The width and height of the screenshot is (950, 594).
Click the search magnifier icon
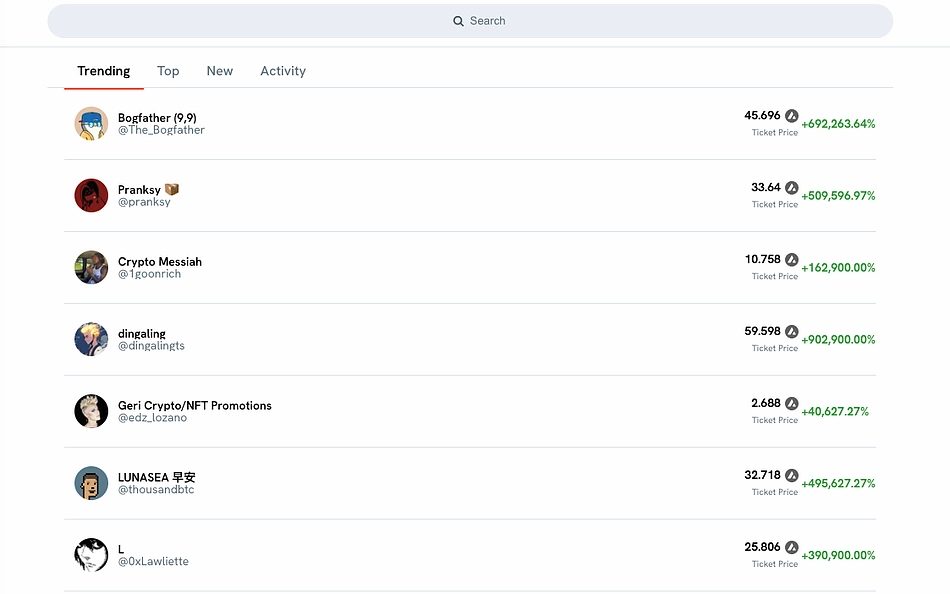pyautogui.click(x=458, y=21)
